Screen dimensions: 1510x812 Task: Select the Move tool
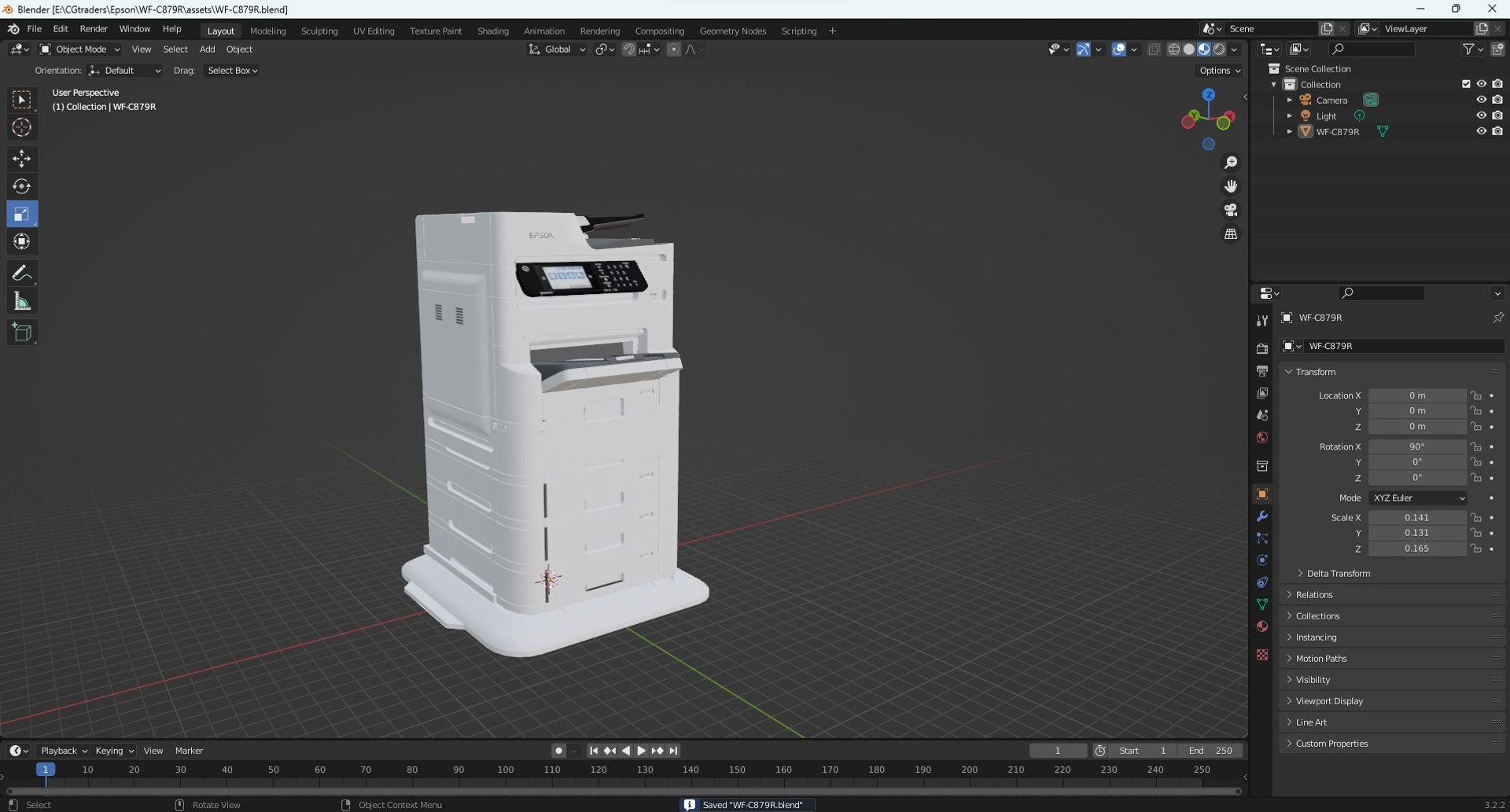click(x=22, y=159)
